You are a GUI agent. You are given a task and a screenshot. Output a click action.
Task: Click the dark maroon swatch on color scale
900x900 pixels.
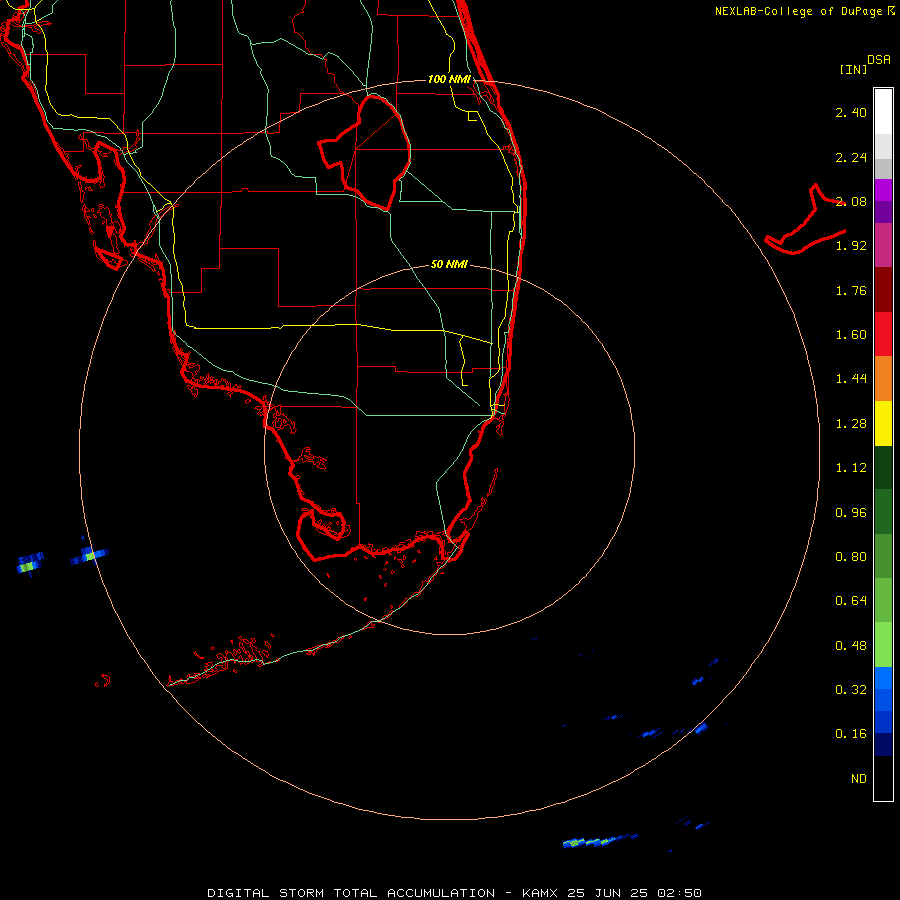tap(883, 290)
